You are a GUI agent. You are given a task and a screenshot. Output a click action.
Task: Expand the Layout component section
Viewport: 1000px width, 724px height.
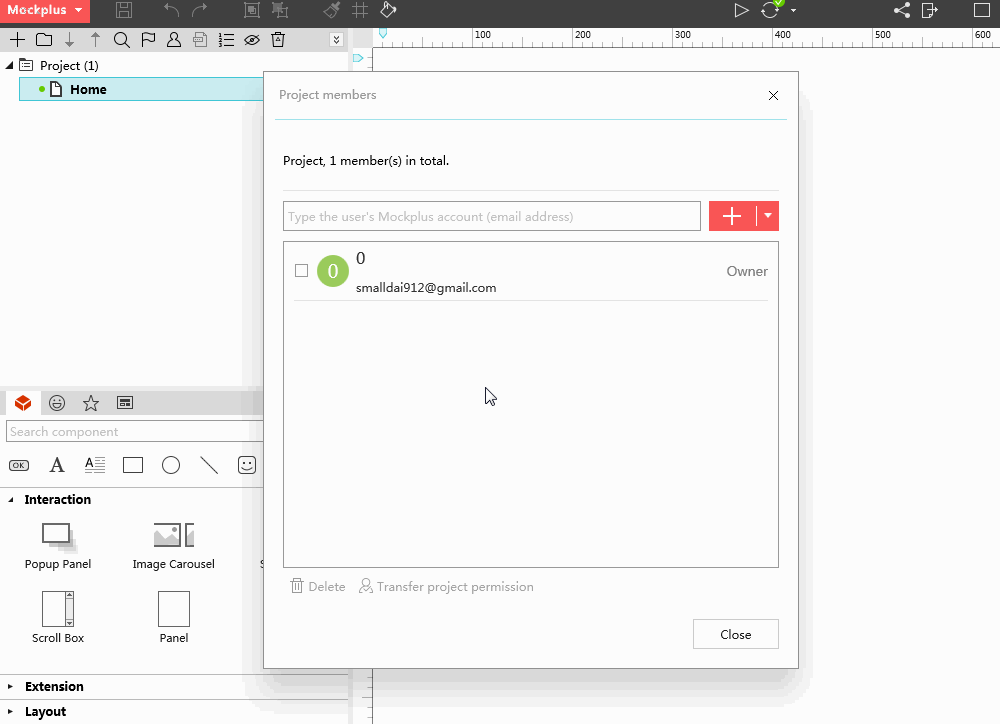(x=10, y=711)
